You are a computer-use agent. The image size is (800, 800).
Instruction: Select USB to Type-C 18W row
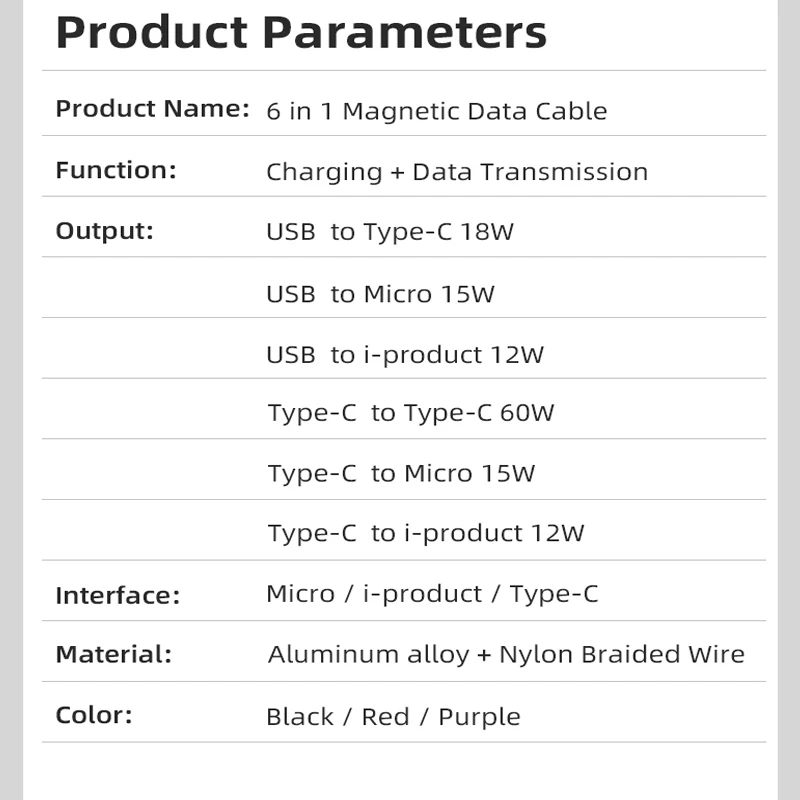click(x=389, y=233)
